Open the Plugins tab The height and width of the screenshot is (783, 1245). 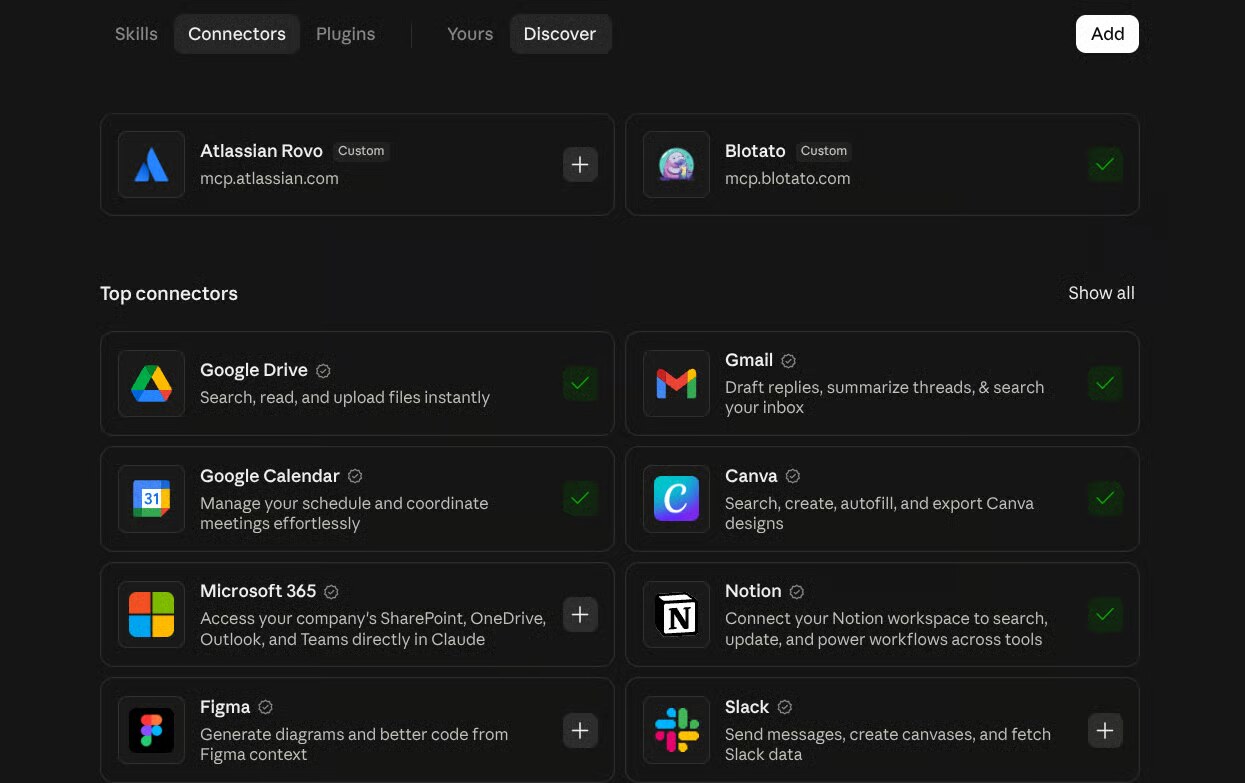(345, 34)
